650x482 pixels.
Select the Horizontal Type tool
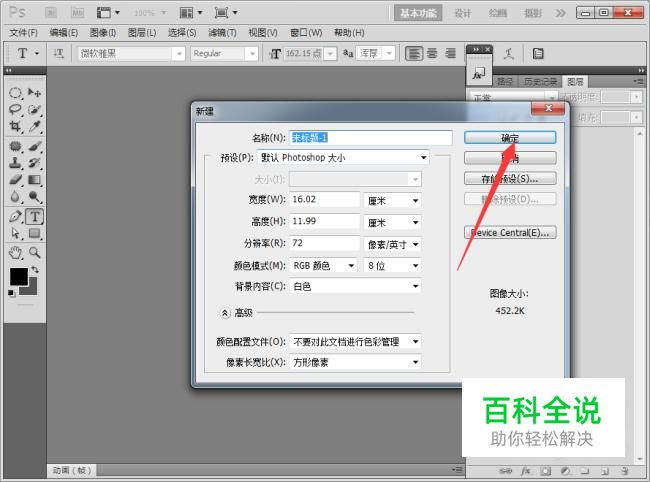coord(34,216)
